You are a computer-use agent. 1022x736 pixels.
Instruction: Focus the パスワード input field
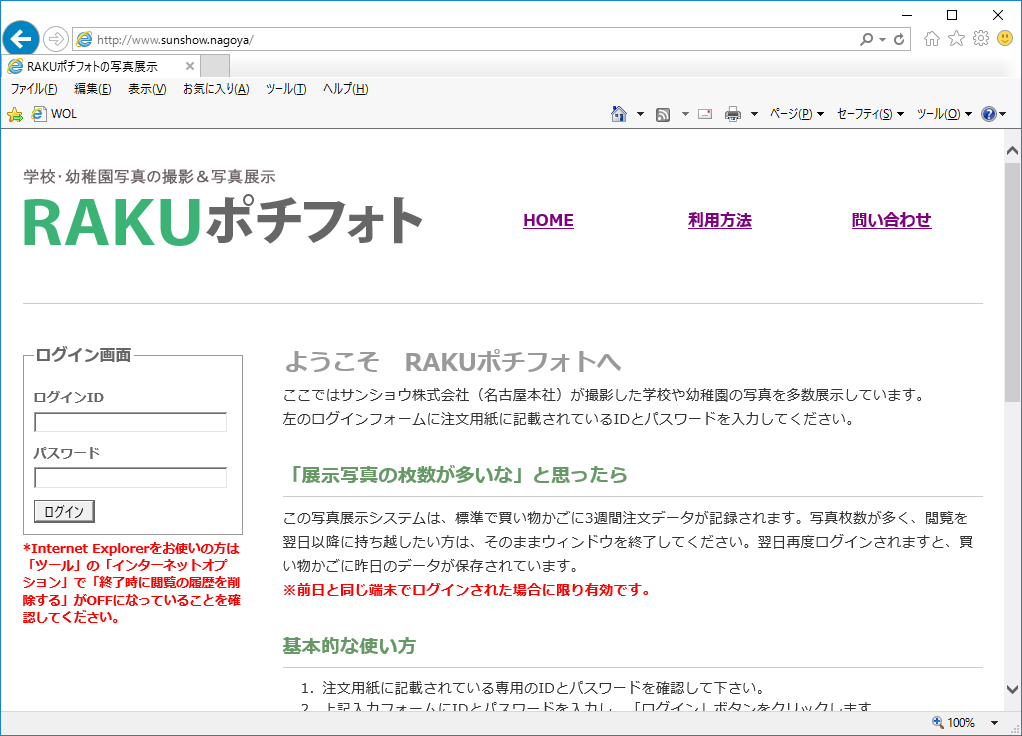coord(130,477)
